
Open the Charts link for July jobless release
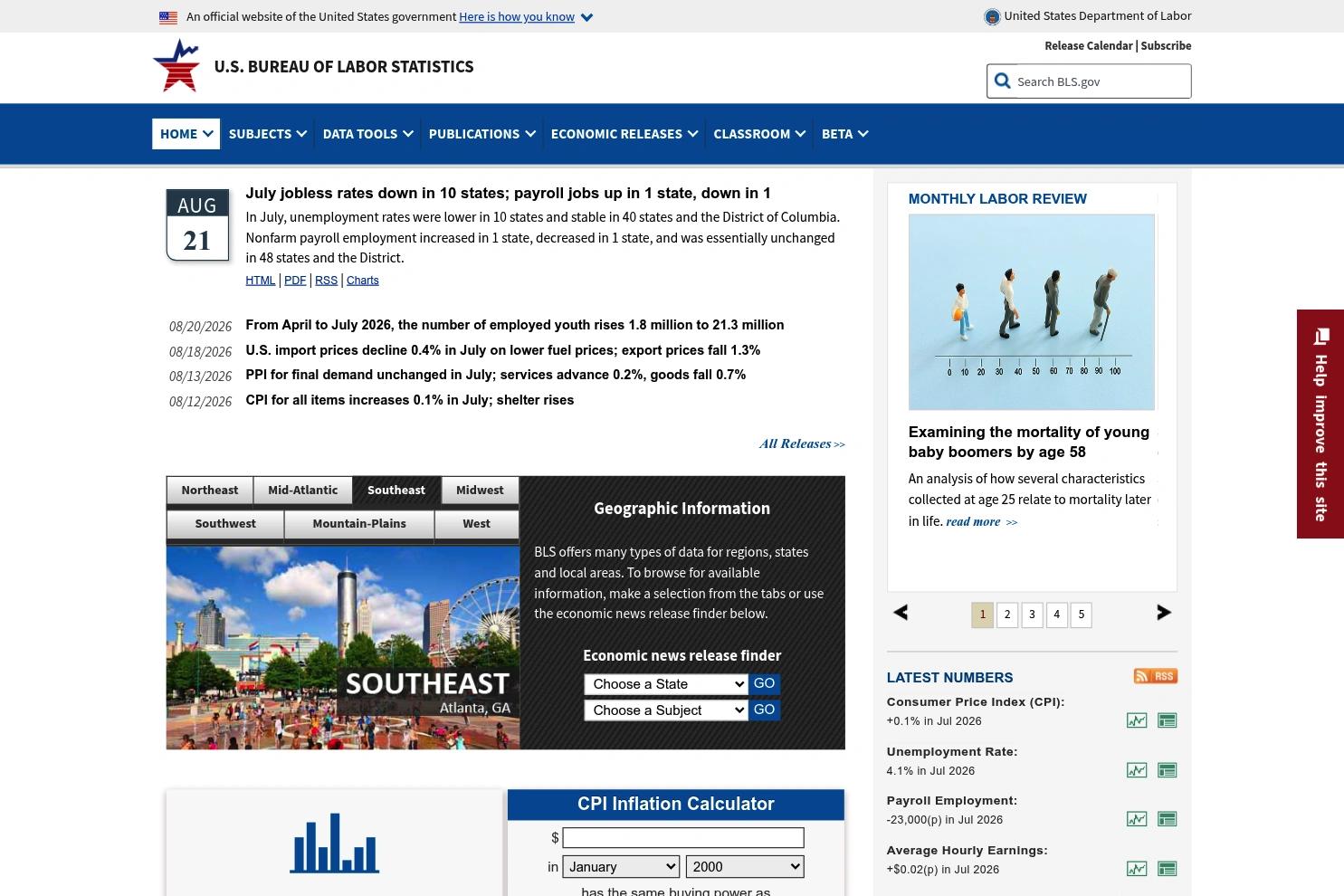click(363, 281)
